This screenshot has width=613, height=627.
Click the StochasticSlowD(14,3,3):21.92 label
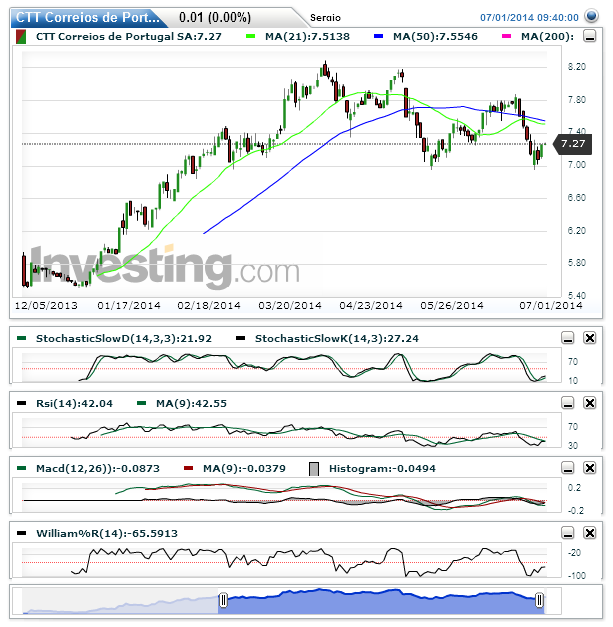coord(124,339)
